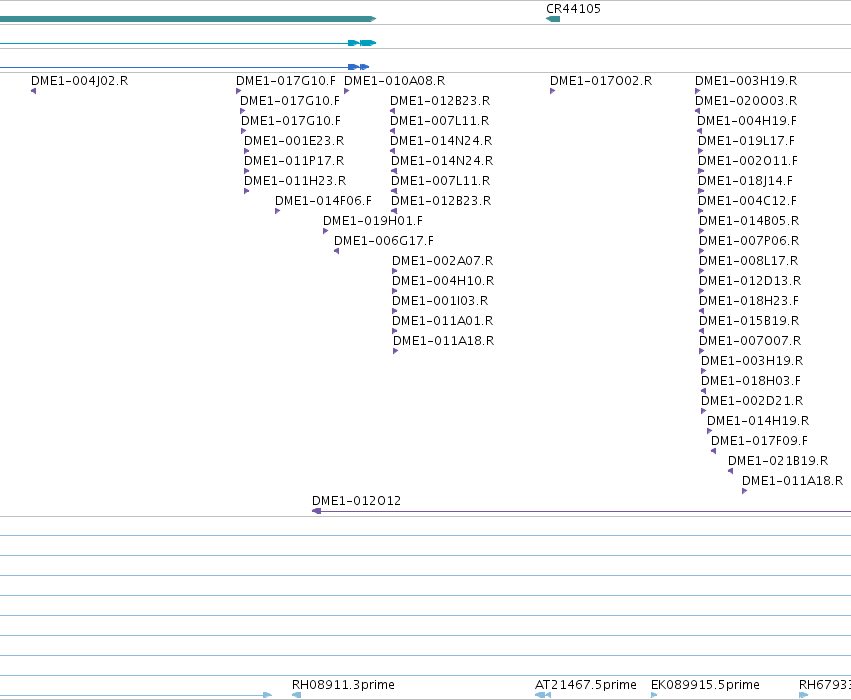
Task: Select feature DME1-021B19.R
Action: point(778,461)
